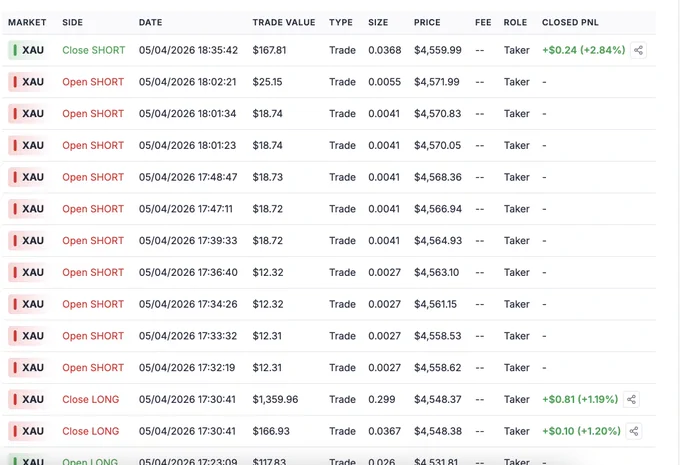Select date 05/04/2026 17:47:11
Screen dimensions: 680x465
pyautogui.click(x=186, y=209)
